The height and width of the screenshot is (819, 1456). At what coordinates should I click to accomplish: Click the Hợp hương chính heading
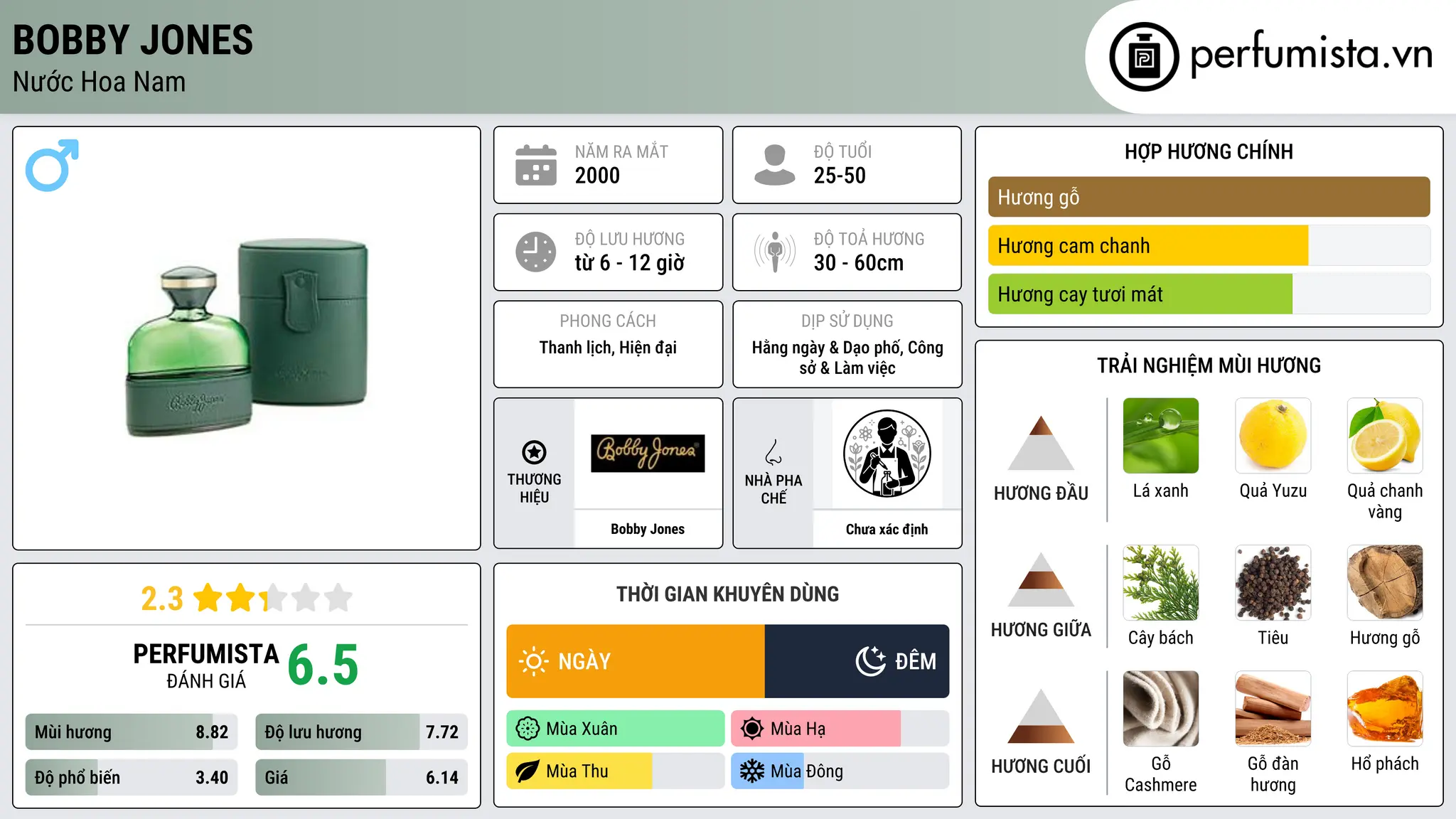[1209, 151]
